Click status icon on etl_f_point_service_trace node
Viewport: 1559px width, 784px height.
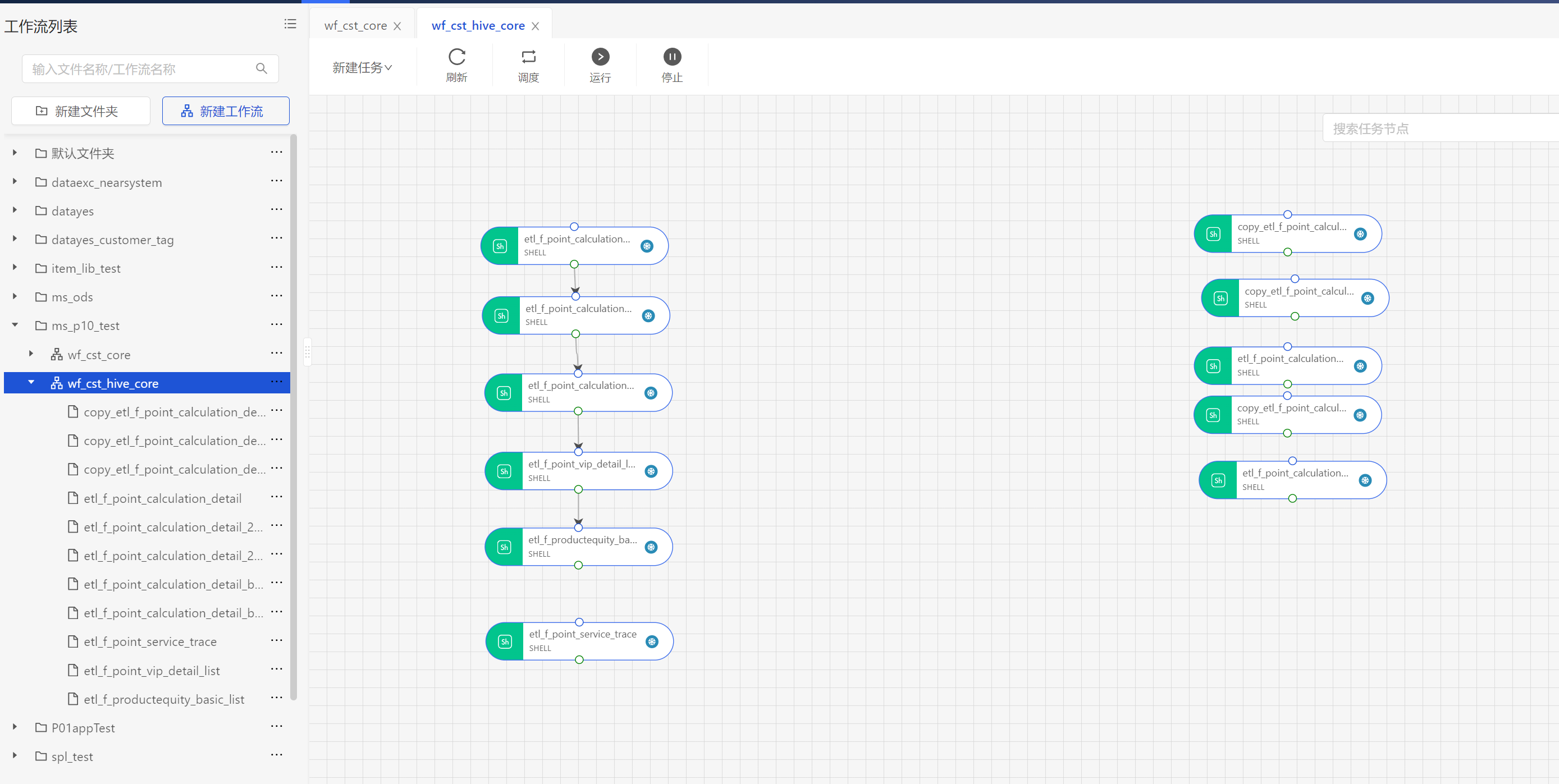pos(652,642)
